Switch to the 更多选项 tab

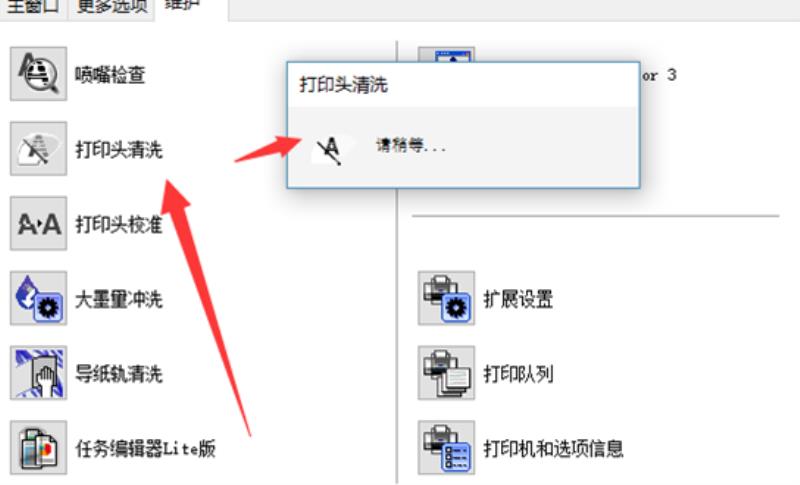[112, 8]
